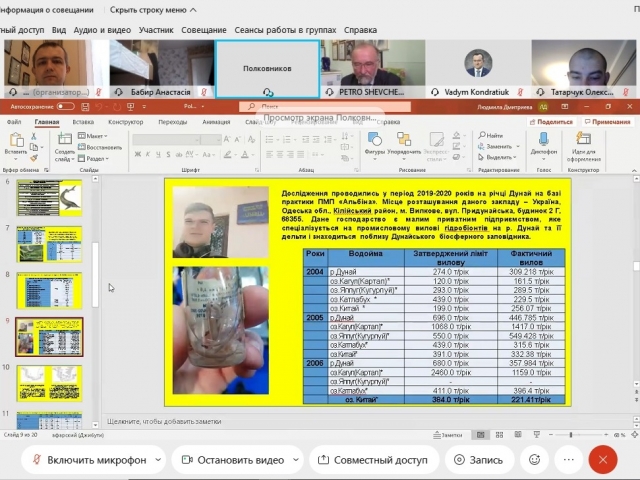Toggle the Автосохранение switch

click(x=65, y=107)
